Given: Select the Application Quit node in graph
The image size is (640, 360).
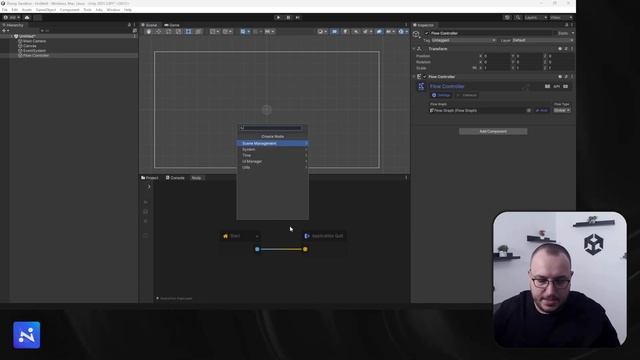Looking at the screenshot, I should (324, 236).
